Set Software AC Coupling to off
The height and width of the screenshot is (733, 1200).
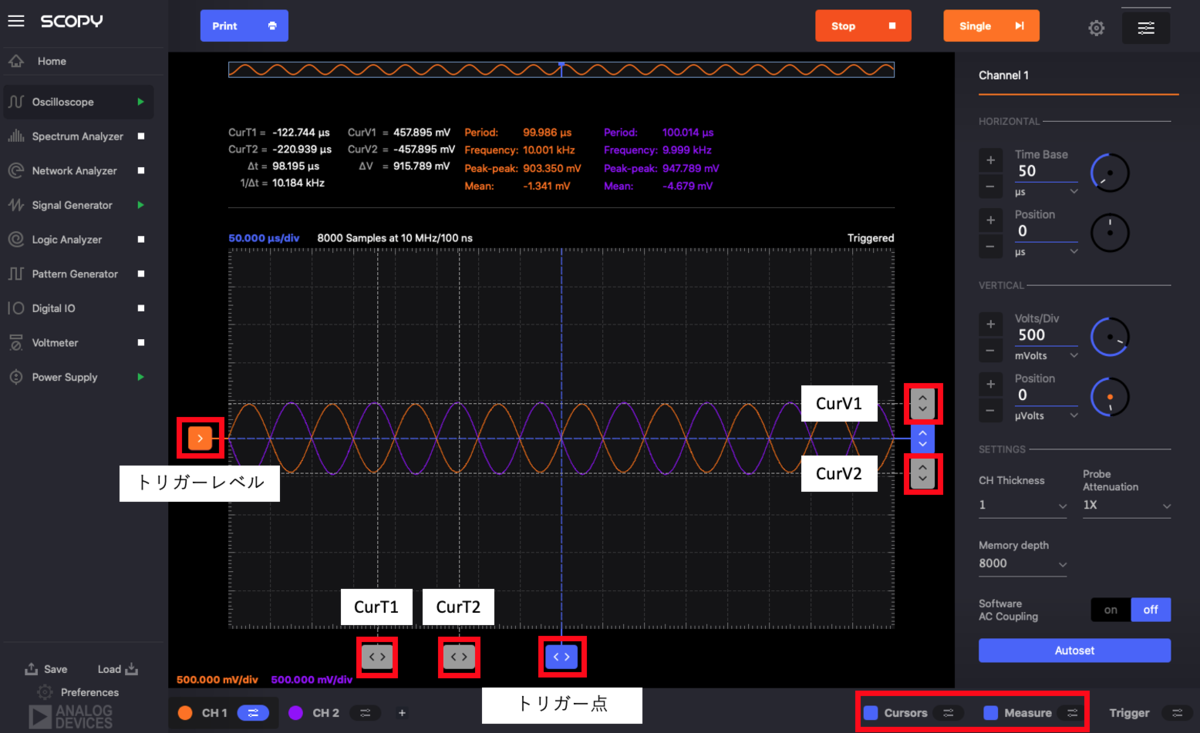click(x=1150, y=609)
